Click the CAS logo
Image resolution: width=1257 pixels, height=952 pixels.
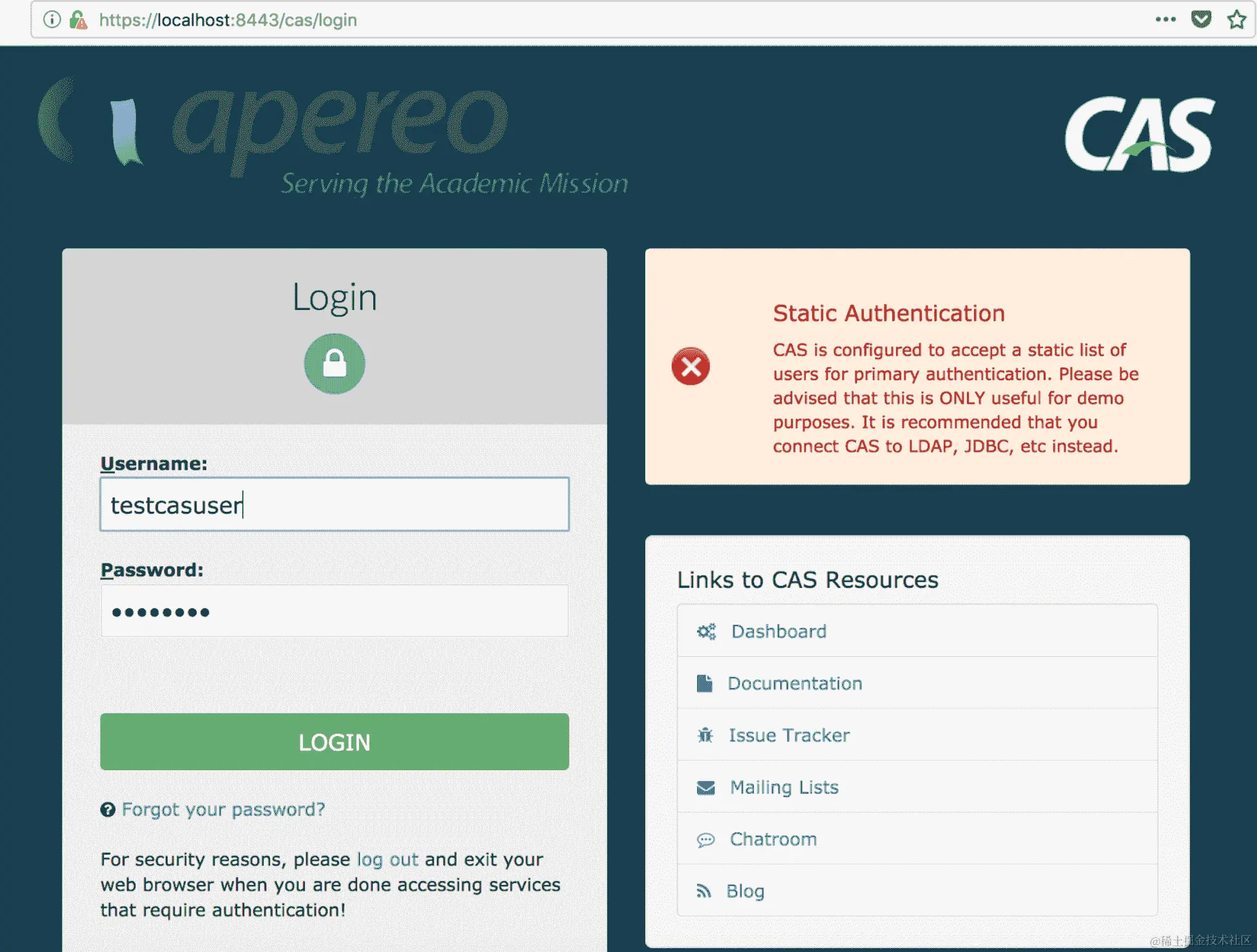(x=1139, y=135)
